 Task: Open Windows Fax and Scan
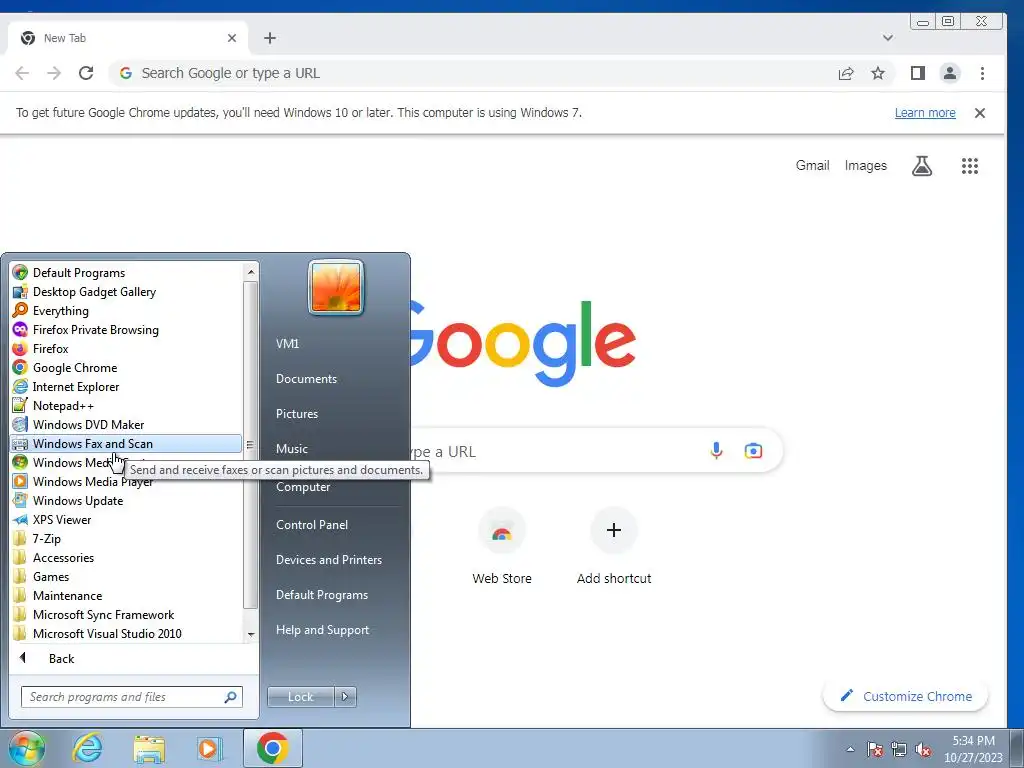click(x=126, y=443)
